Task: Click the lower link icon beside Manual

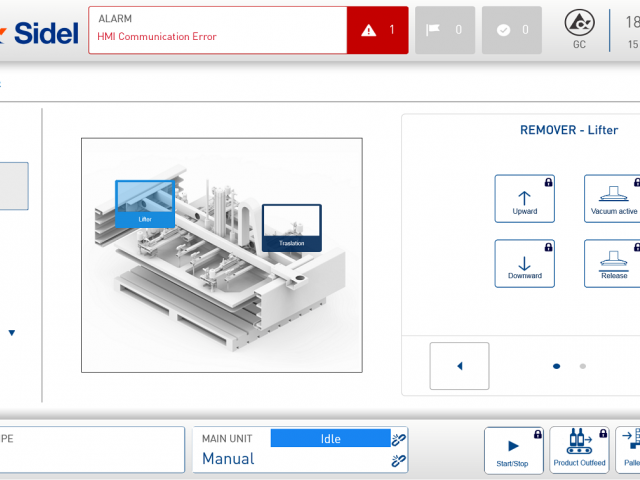Action: [399, 461]
